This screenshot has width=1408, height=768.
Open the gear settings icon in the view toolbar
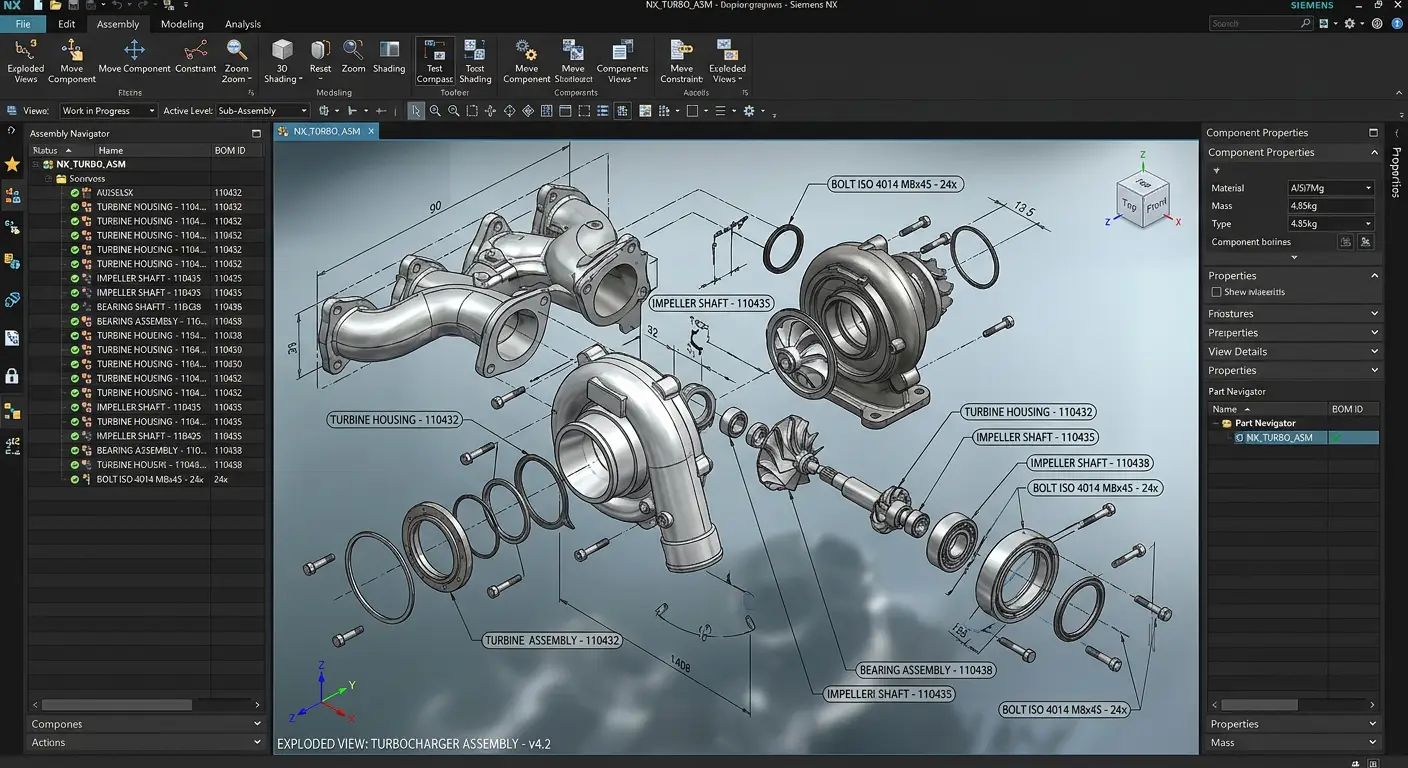pos(749,111)
